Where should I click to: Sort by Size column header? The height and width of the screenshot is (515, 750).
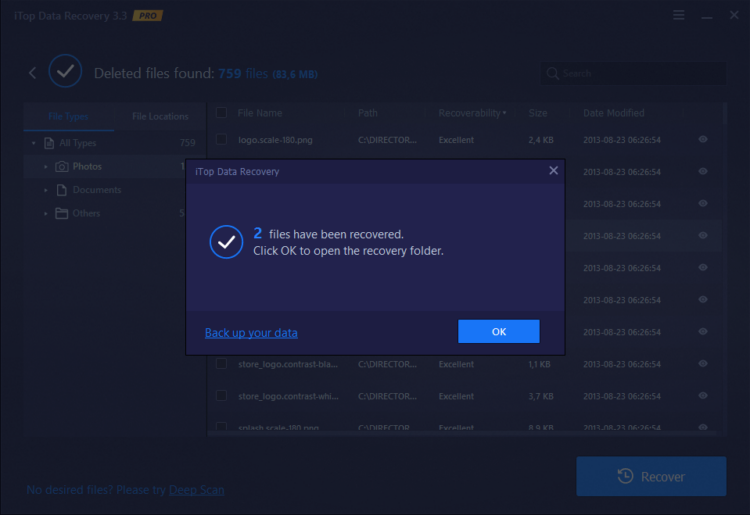point(538,113)
